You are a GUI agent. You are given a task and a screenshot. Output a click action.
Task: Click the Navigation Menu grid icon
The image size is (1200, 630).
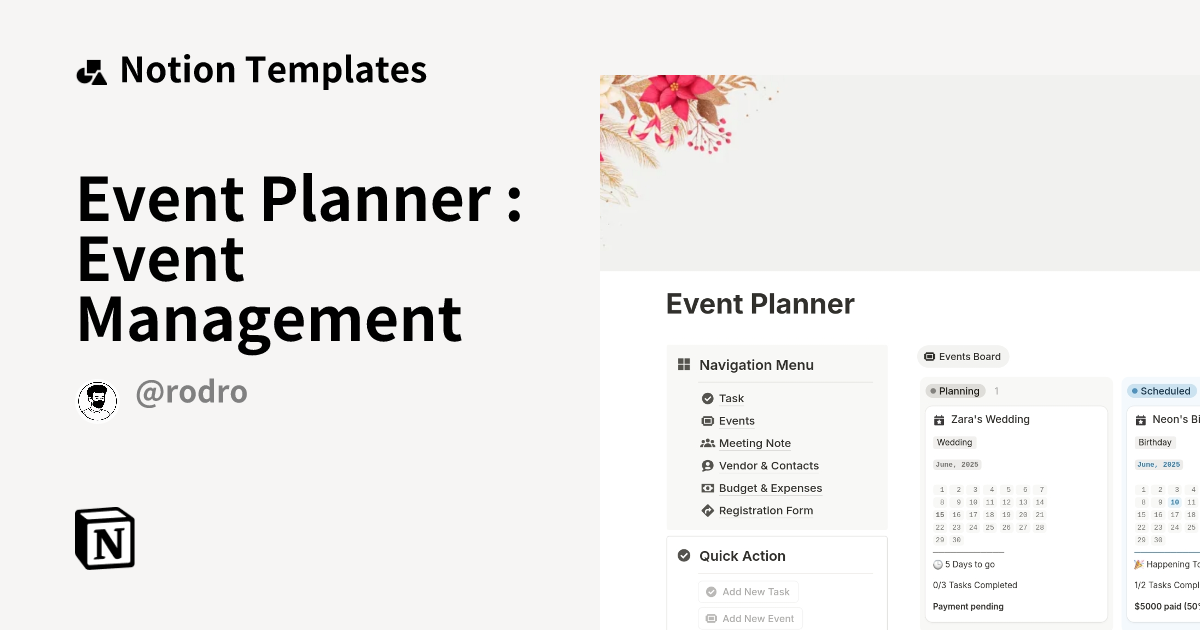click(x=684, y=364)
